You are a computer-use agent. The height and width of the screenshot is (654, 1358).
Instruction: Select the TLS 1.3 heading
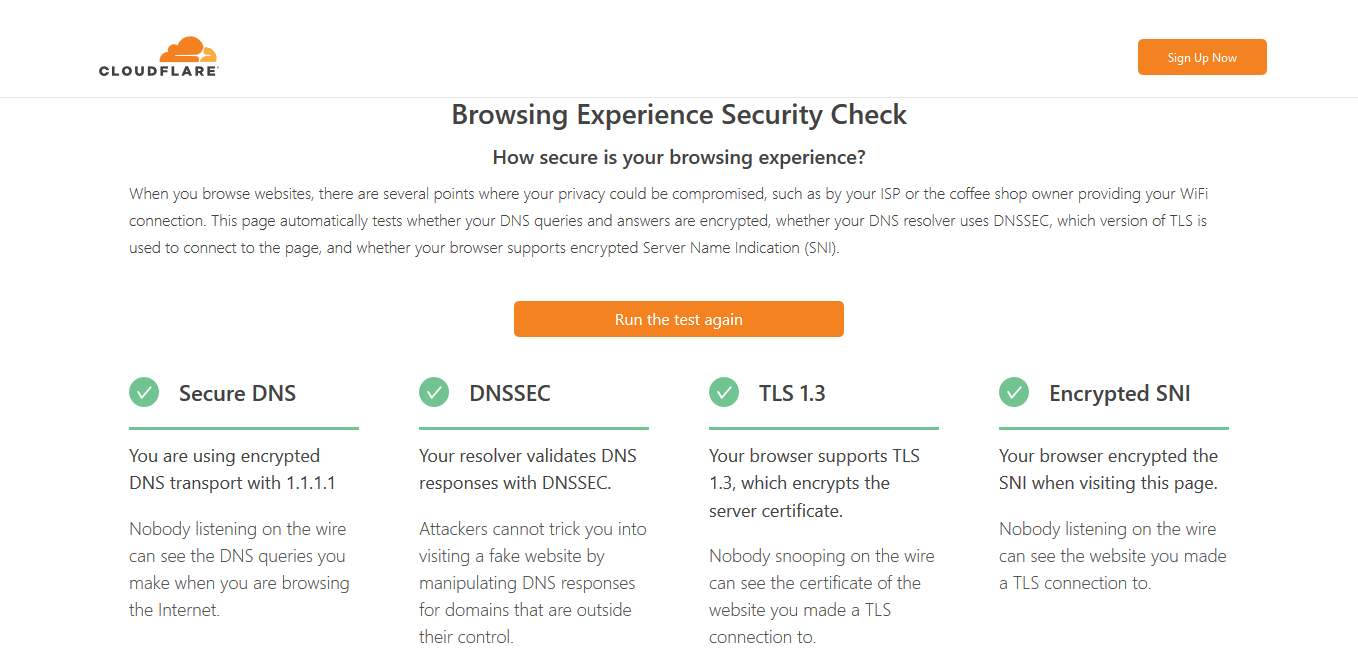point(792,393)
